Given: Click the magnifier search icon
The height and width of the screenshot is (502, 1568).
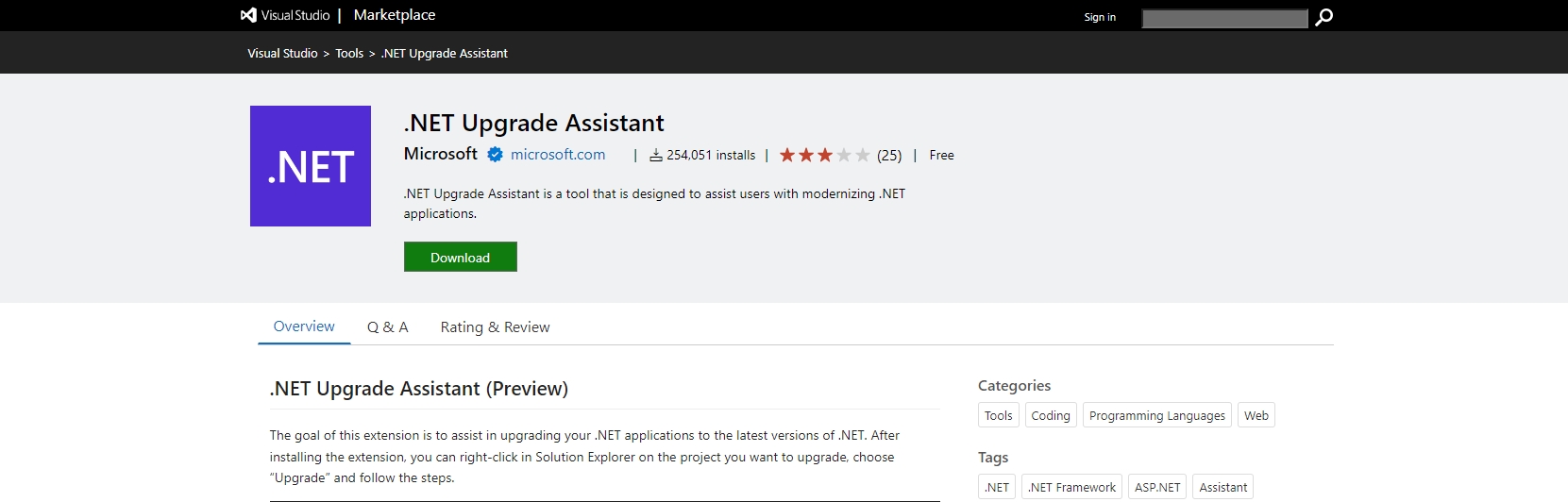Looking at the screenshot, I should [x=1324, y=17].
